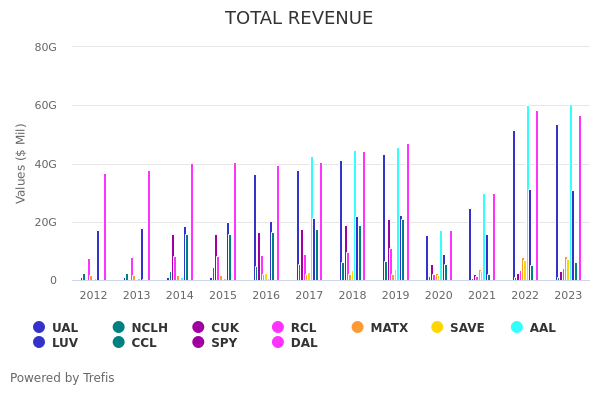Toggle the DAL legend entry
Screen dimensions: 600x400
pyautogui.click(x=303, y=342)
